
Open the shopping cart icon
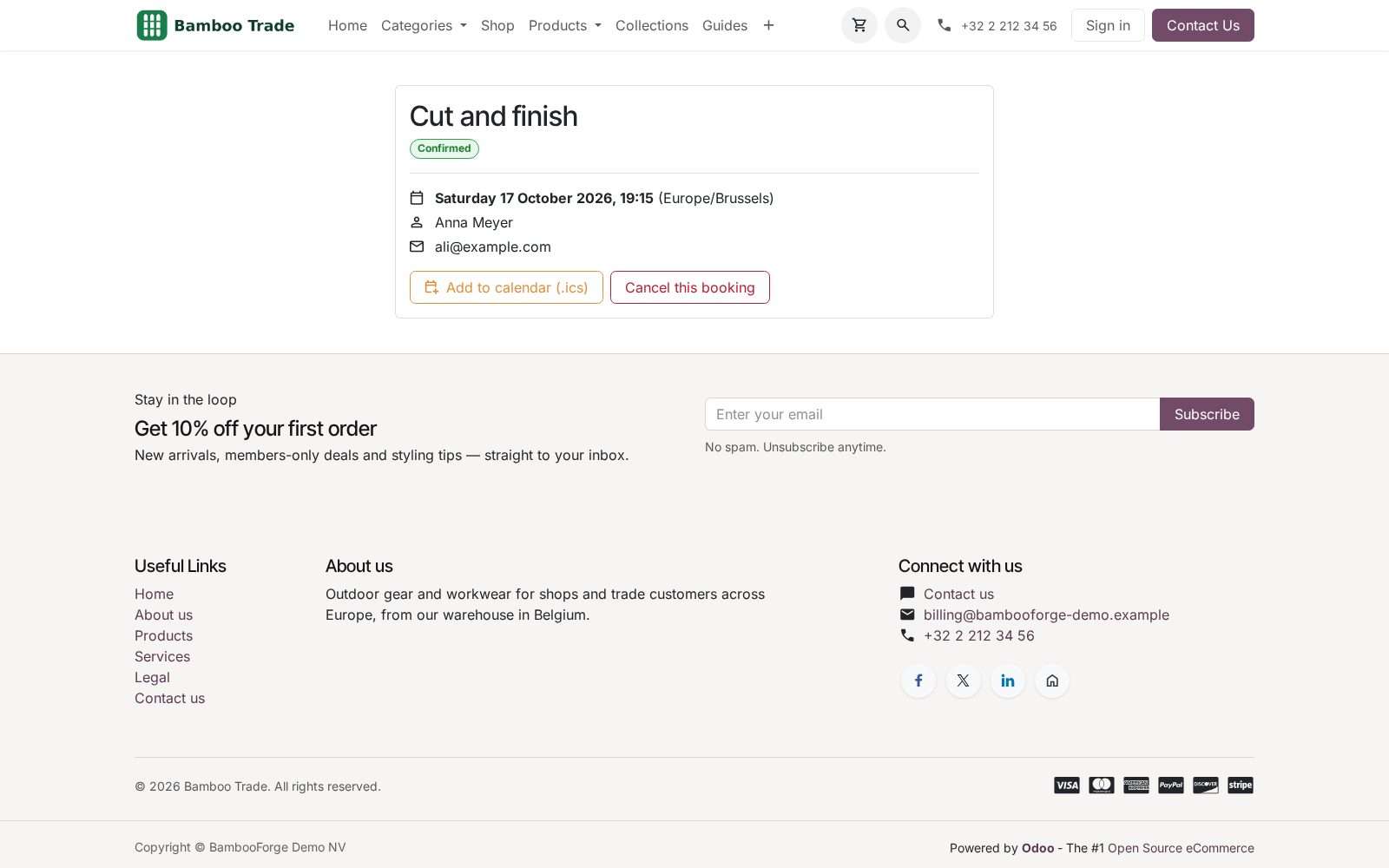point(859,25)
